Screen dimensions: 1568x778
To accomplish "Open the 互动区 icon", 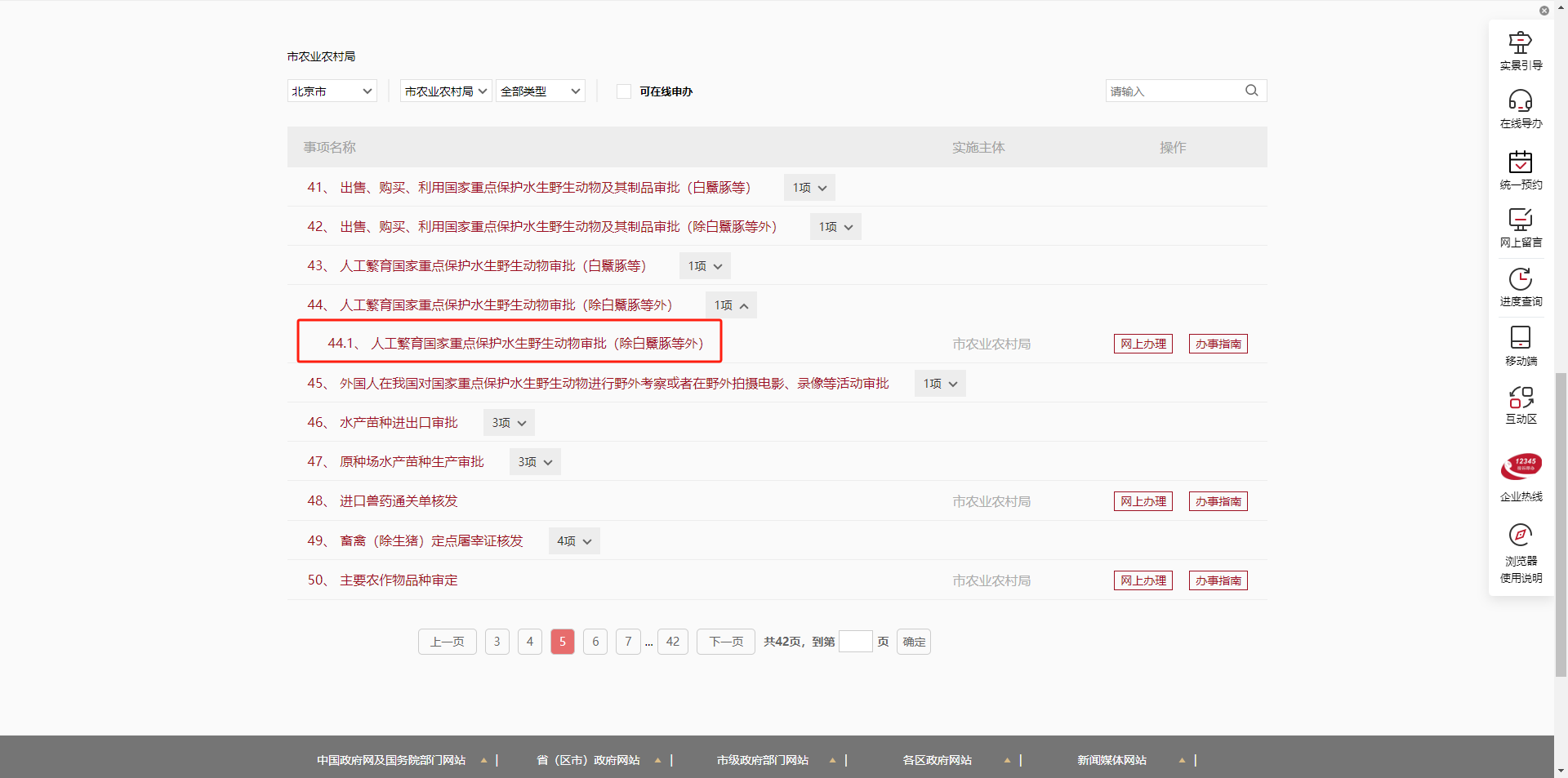I will click(x=1520, y=398).
